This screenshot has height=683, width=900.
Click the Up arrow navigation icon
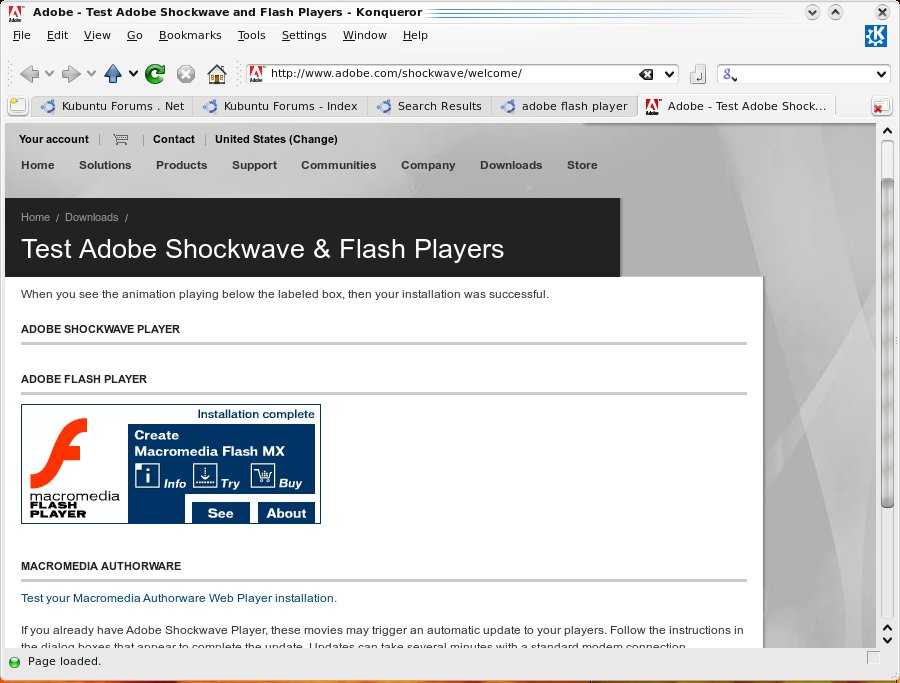pos(113,74)
